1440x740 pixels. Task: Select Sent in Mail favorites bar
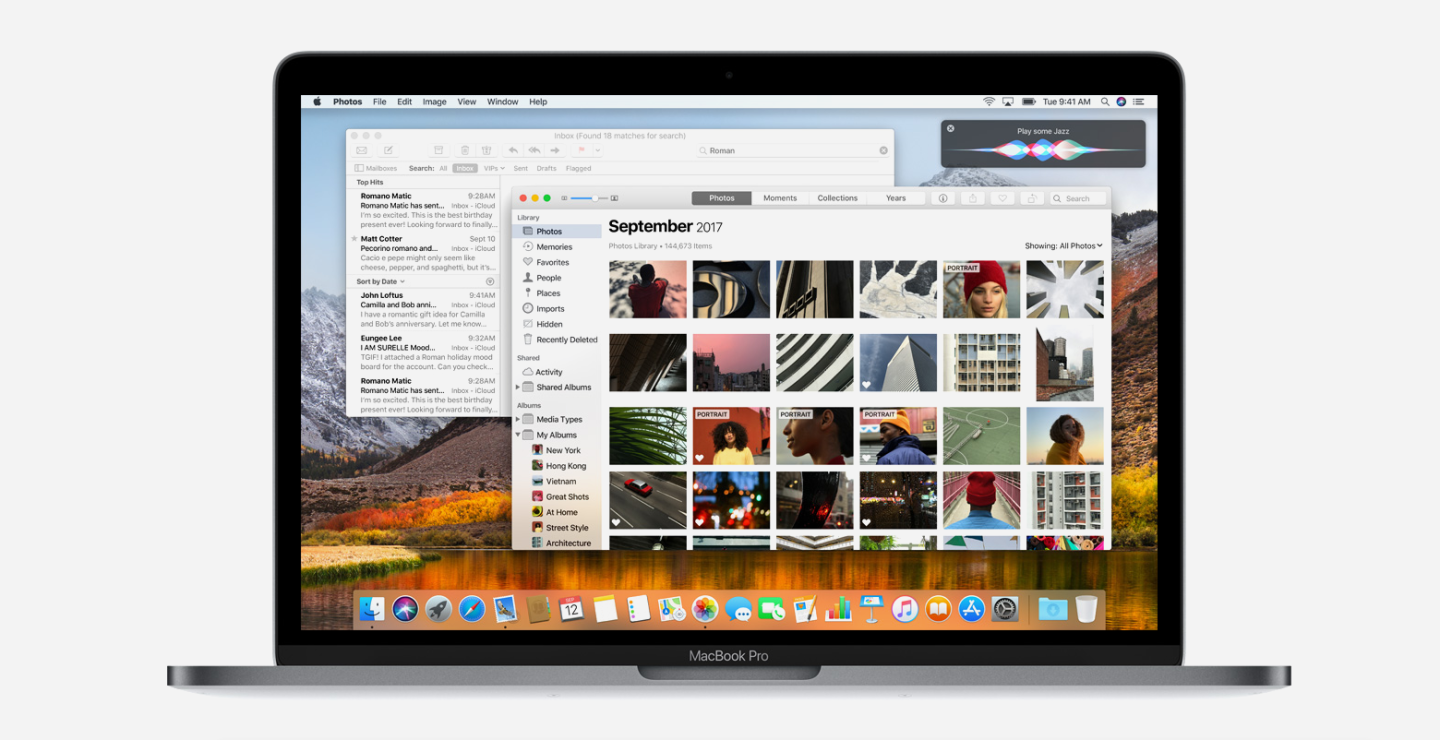520,168
